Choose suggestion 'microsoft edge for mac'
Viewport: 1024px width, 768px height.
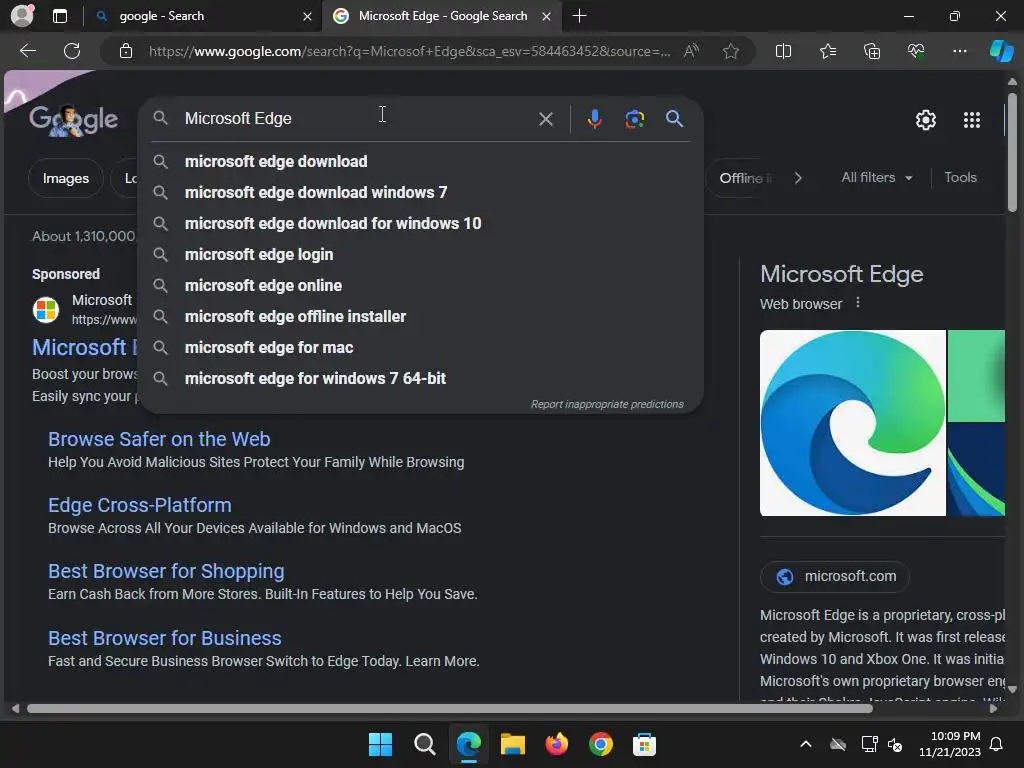pos(421,347)
